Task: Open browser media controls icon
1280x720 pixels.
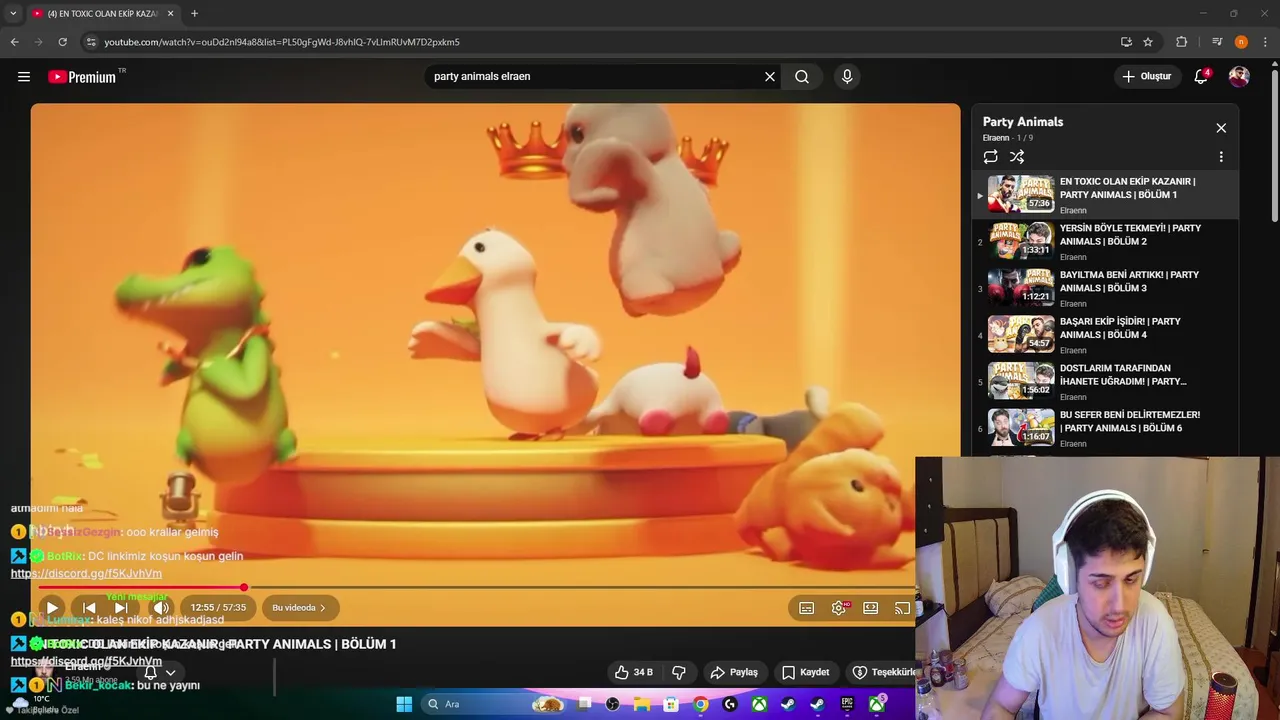Action: (1217, 42)
